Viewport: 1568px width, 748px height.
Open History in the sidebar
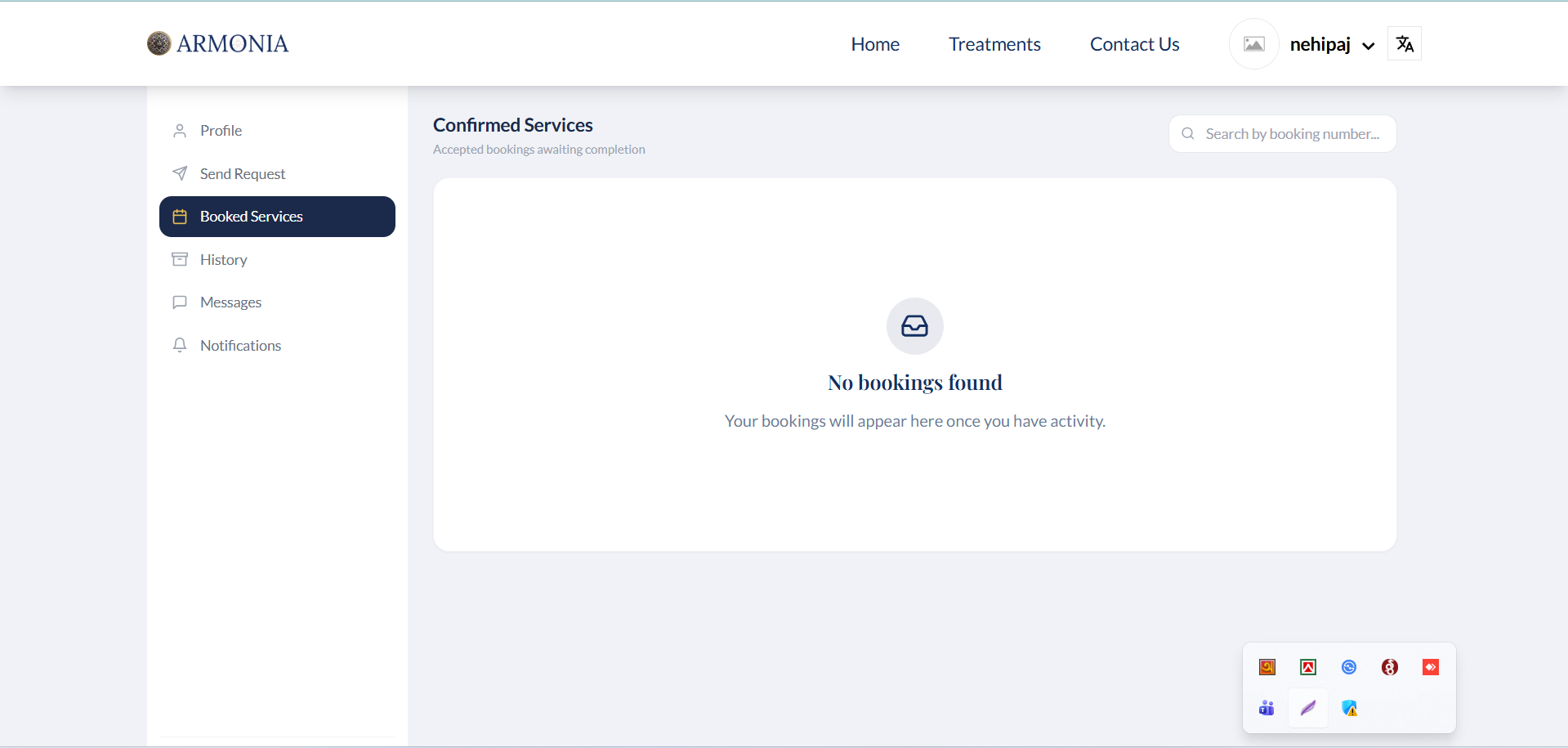point(277,259)
